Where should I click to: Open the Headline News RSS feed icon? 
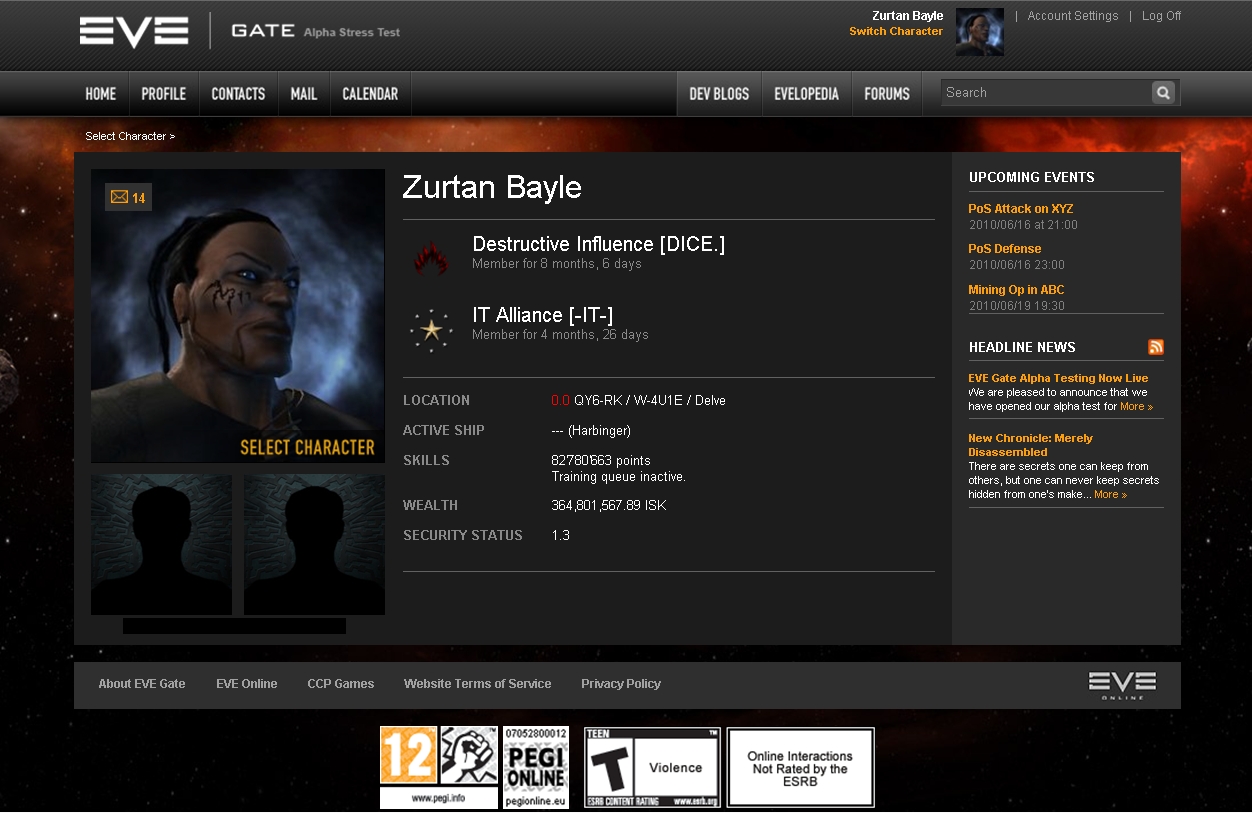point(1156,347)
